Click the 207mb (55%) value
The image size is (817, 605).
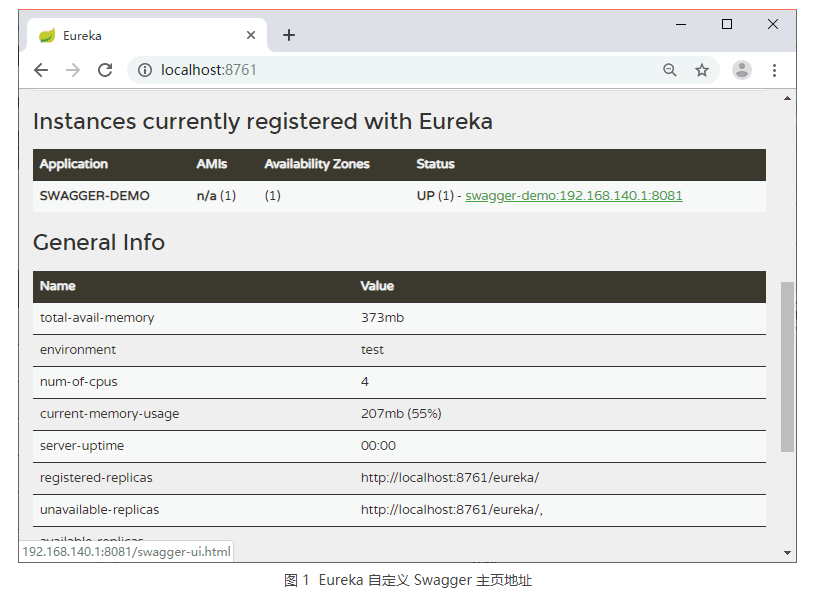coord(401,413)
